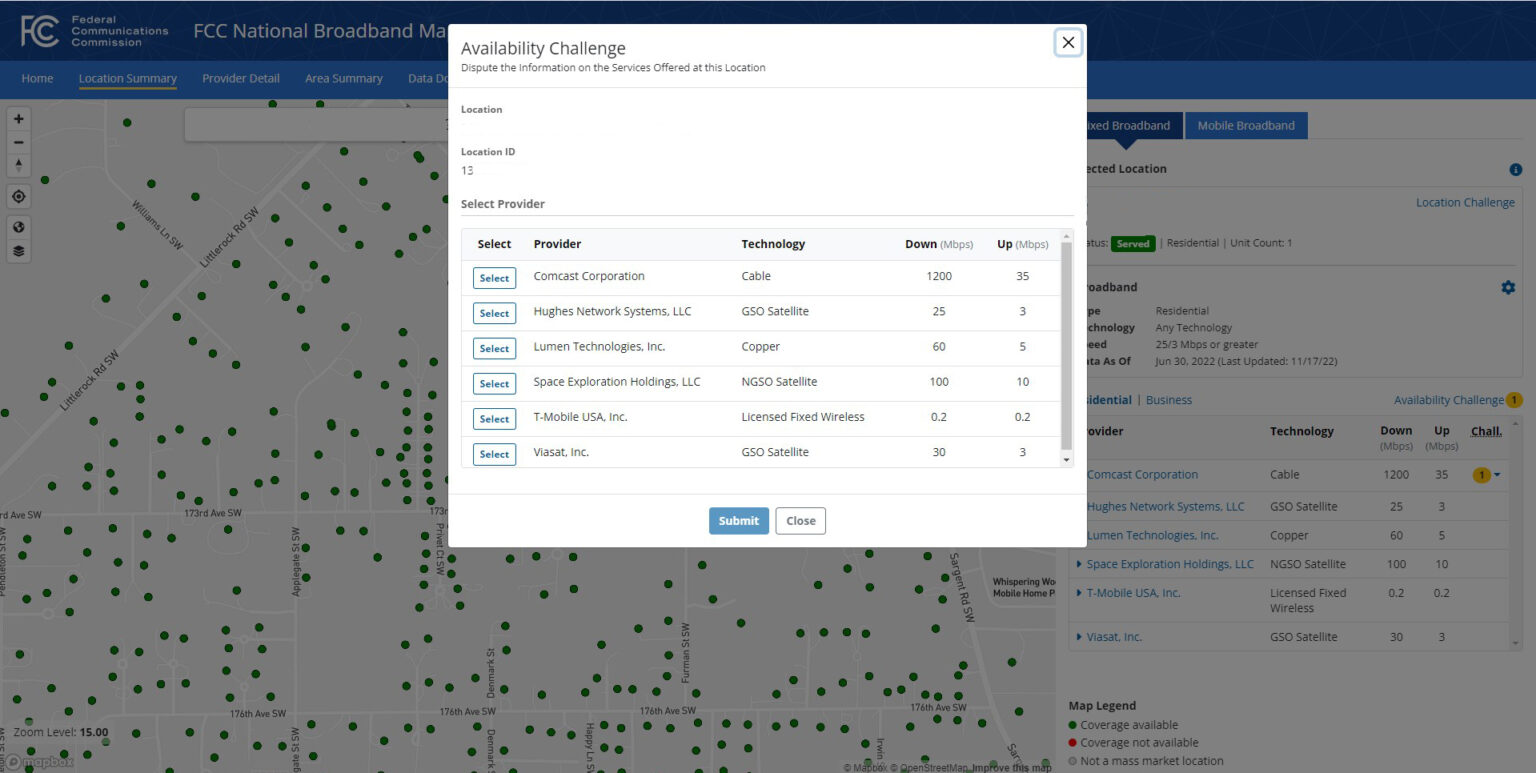Open the Area Summary menu item

tap(344, 78)
